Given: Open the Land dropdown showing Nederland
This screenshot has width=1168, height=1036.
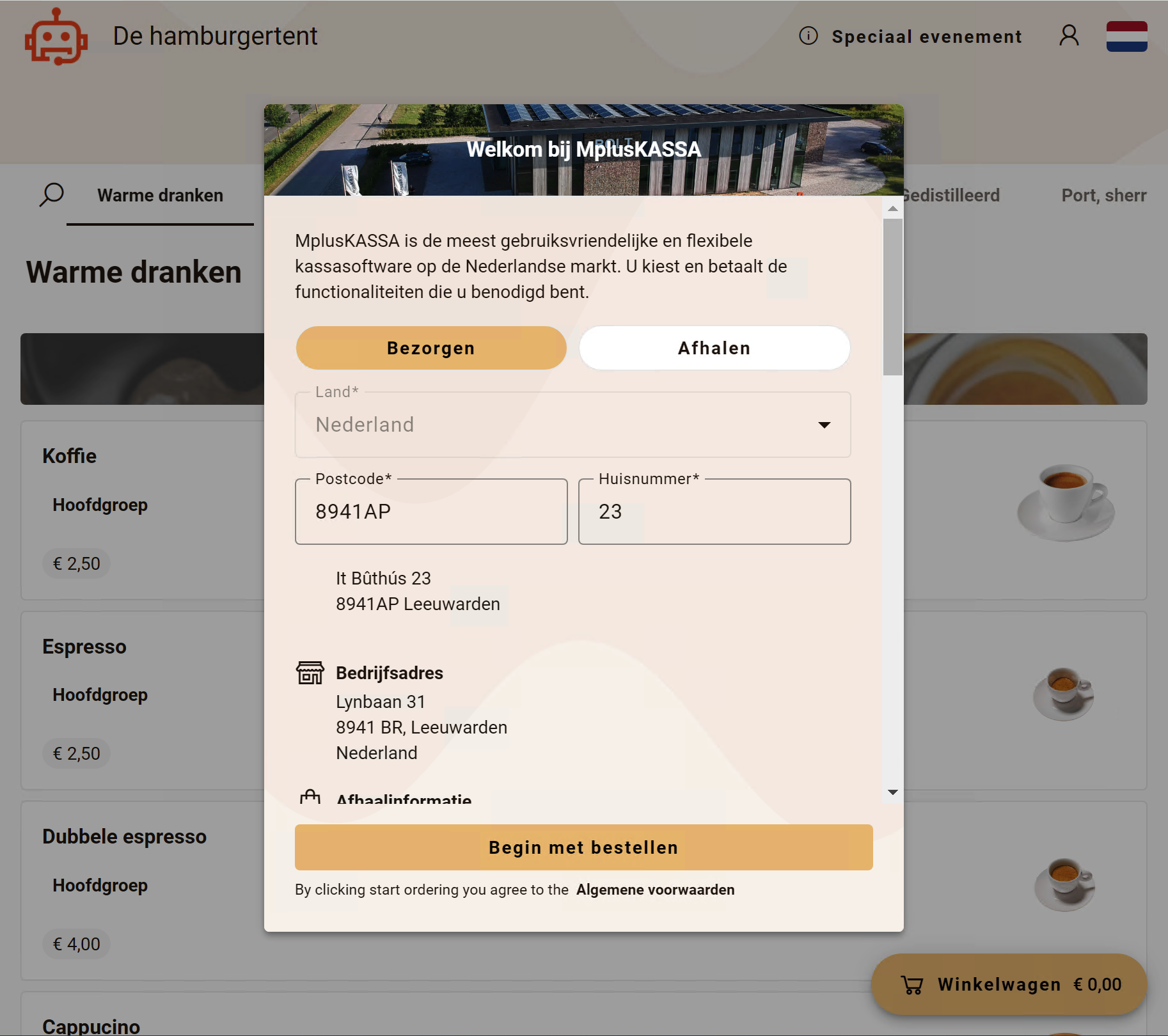Looking at the screenshot, I should click(x=572, y=425).
